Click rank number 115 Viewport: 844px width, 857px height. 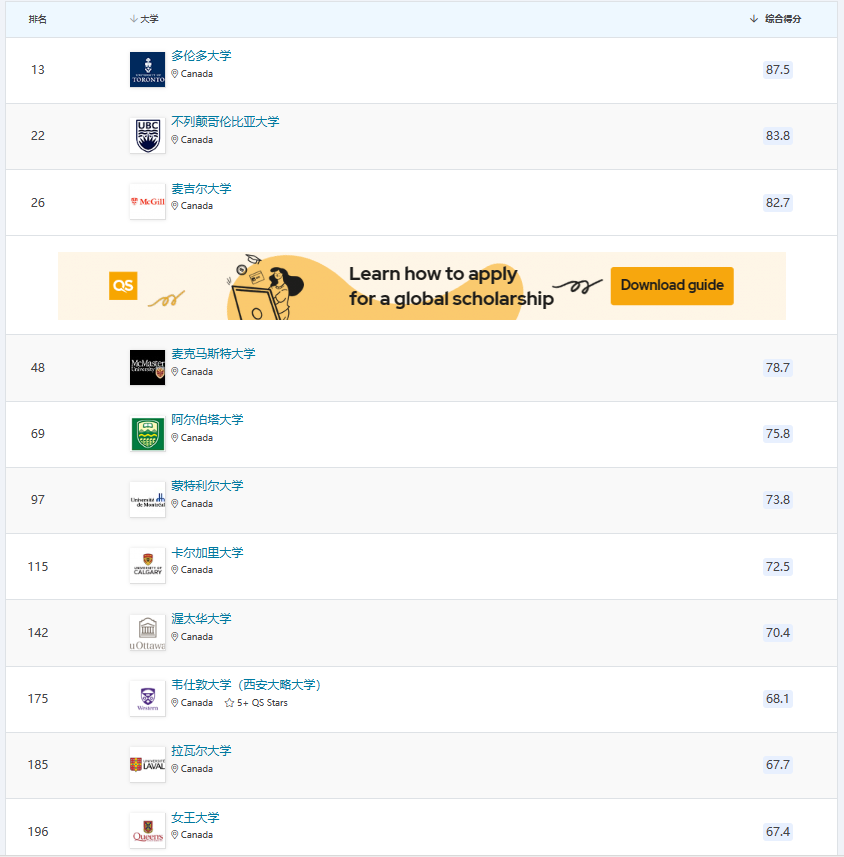(38, 567)
